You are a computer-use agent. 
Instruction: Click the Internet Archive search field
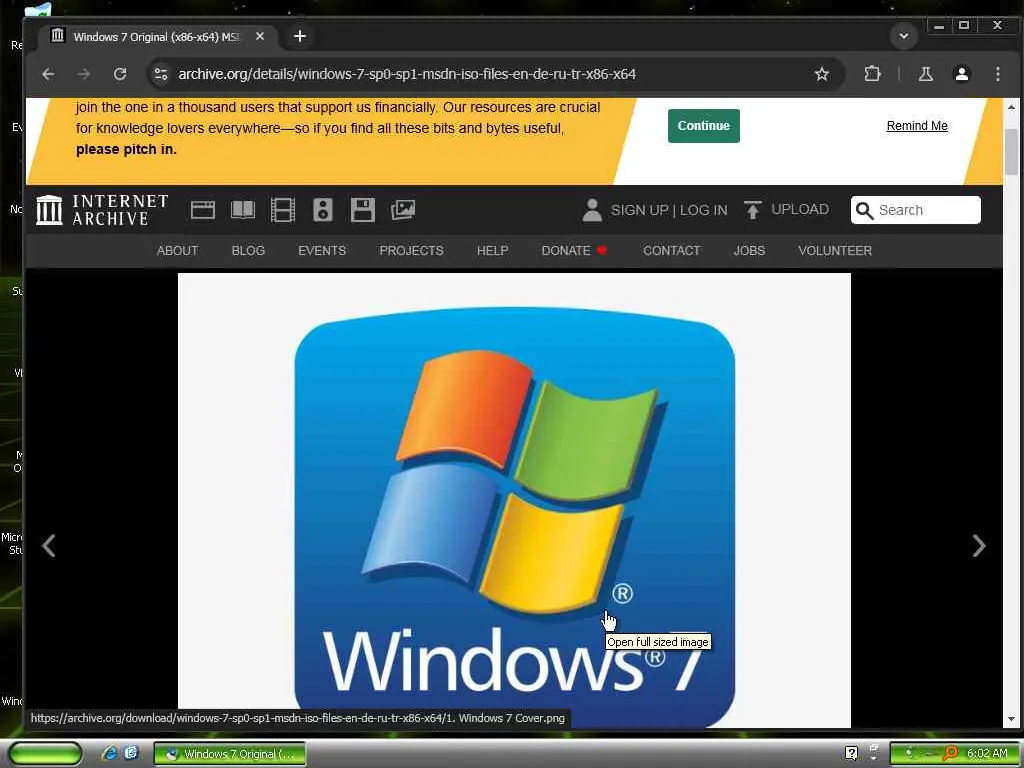916,210
